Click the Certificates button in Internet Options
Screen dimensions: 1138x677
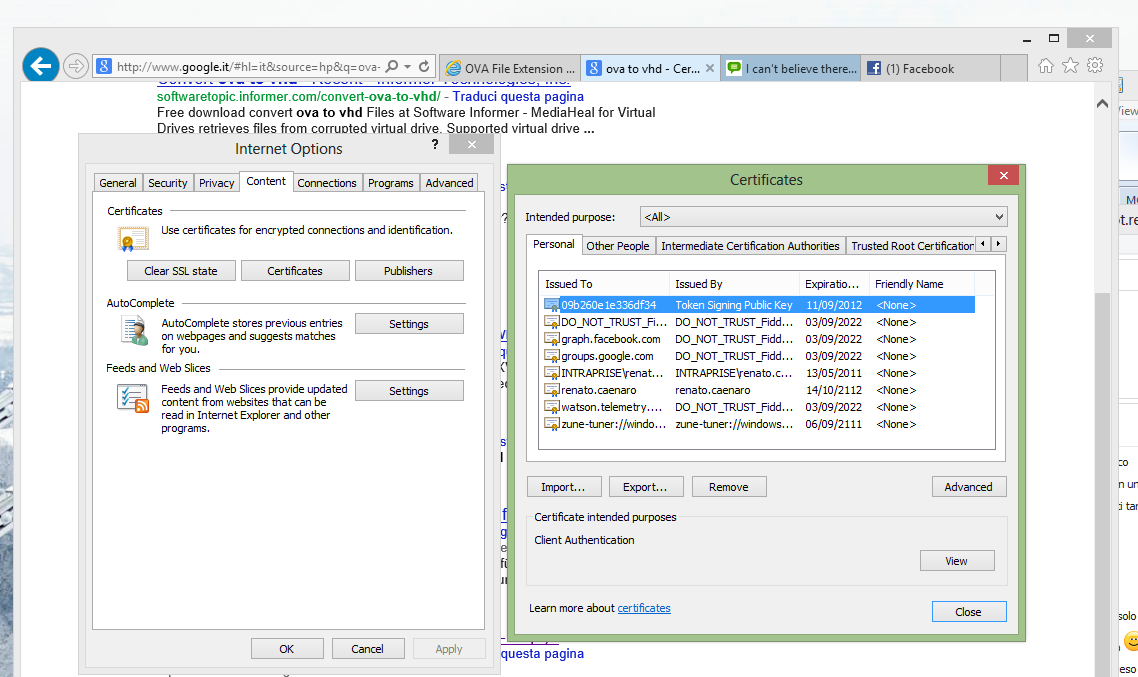click(295, 271)
